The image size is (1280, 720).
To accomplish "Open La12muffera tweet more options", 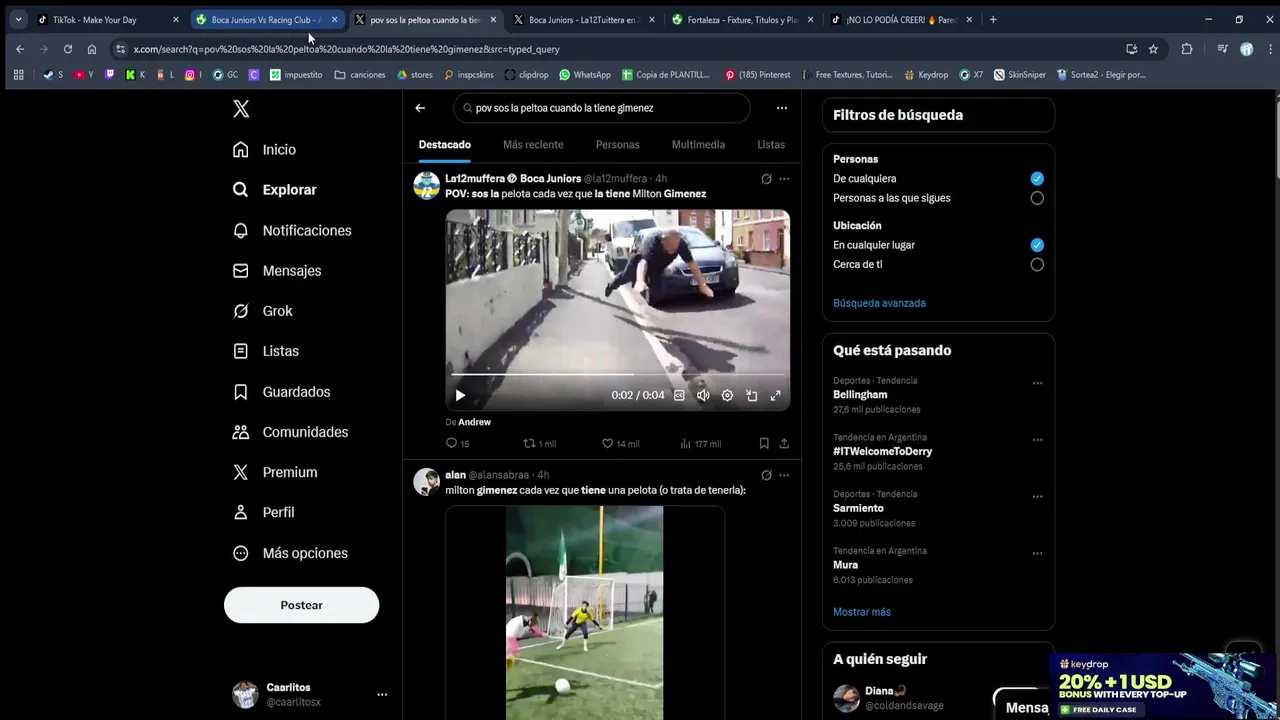I will (784, 179).
